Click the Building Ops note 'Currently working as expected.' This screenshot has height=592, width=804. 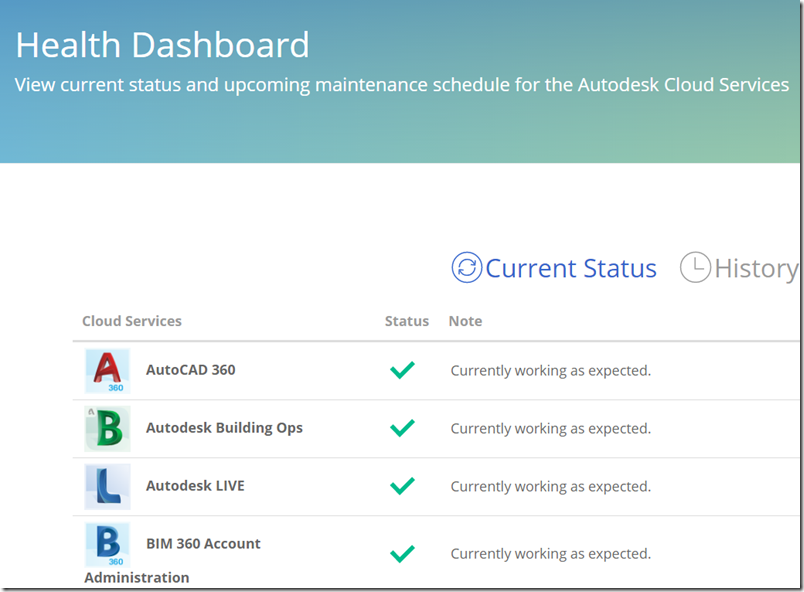pos(551,428)
